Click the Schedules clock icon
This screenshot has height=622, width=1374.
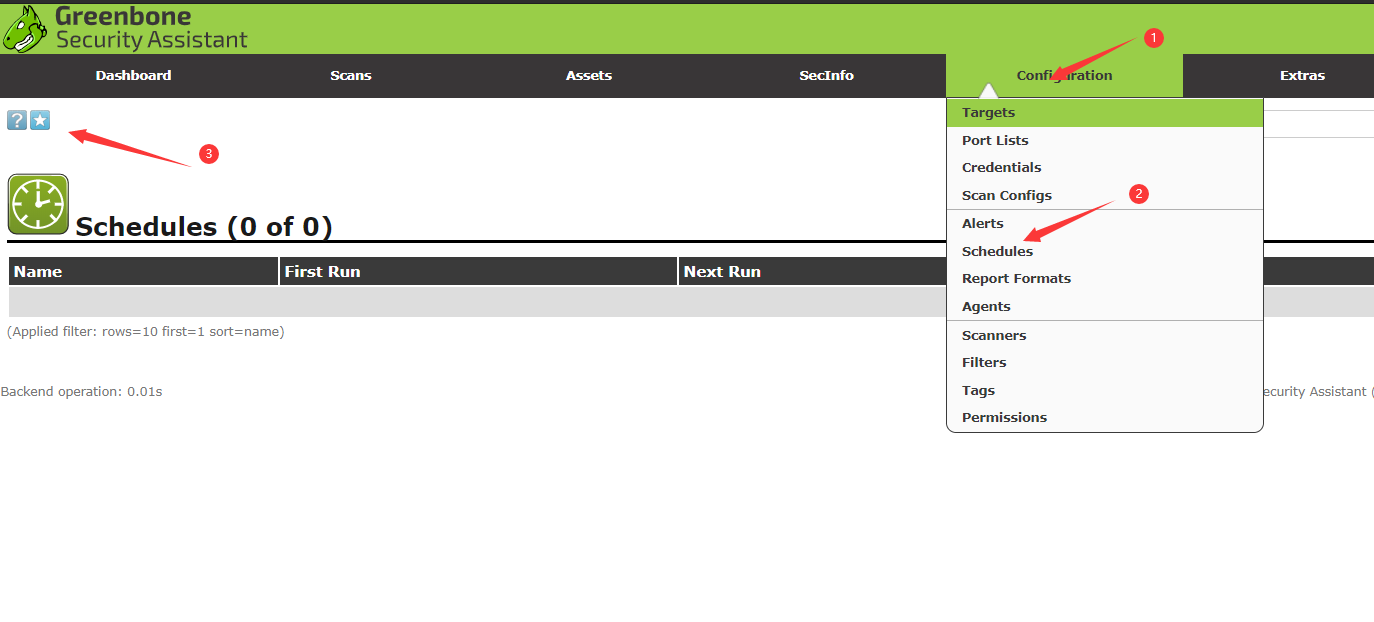(38, 204)
